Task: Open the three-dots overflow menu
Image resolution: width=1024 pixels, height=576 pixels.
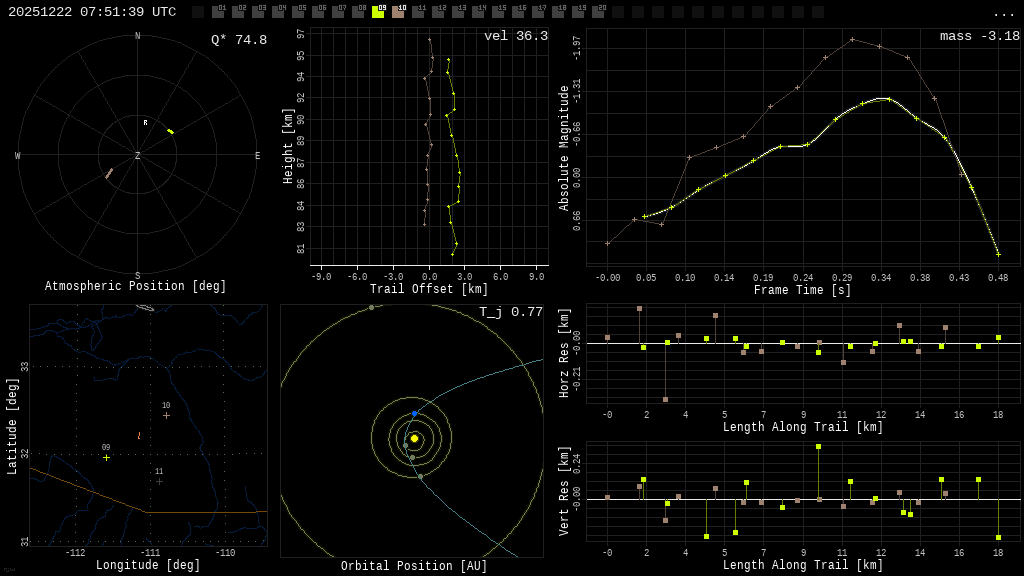Action: click(1003, 13)
